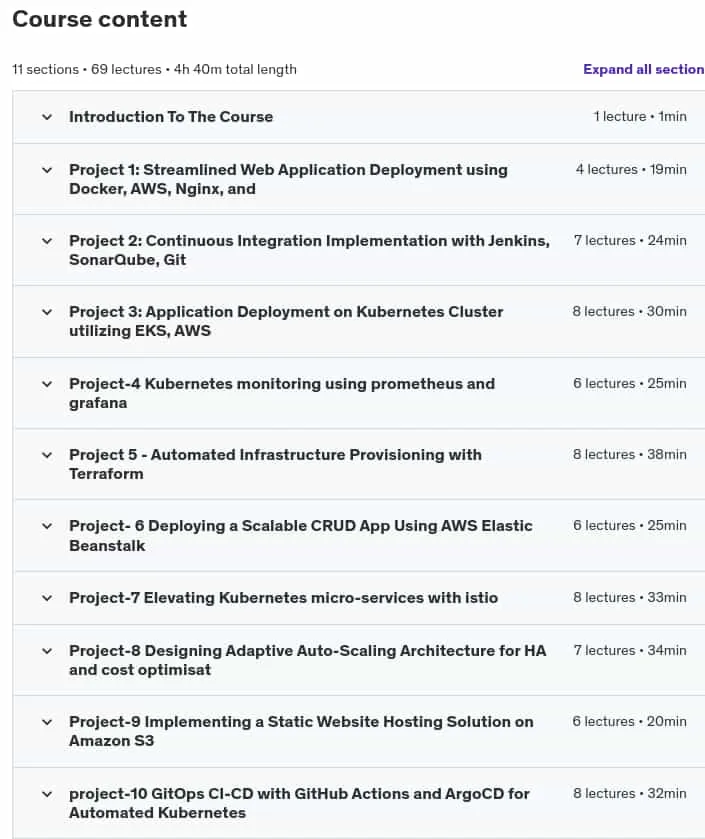Click the 1 lecture 1min label
Screen dimensions: 705x839
[x=640, y=117]
